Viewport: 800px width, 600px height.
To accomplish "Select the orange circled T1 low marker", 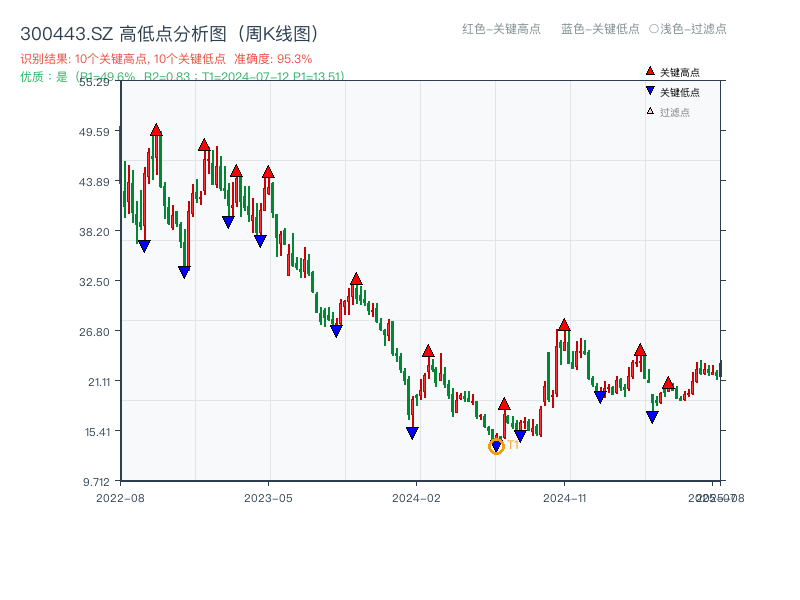I will click(x=496, y=446).
